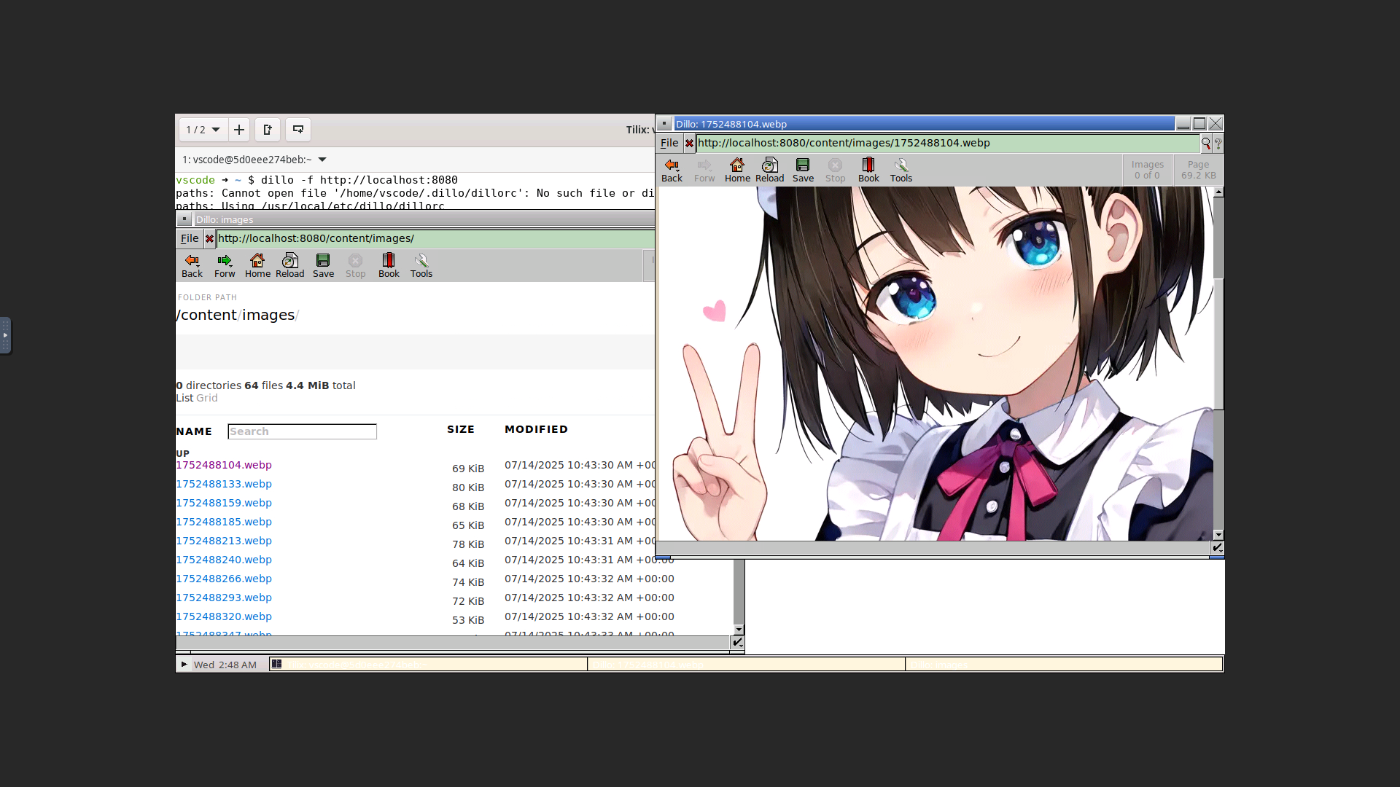Click search magnifier icon beside webp URL
The height and width of the screenshot is (787, 1400).
click(x=1206, y=143)
